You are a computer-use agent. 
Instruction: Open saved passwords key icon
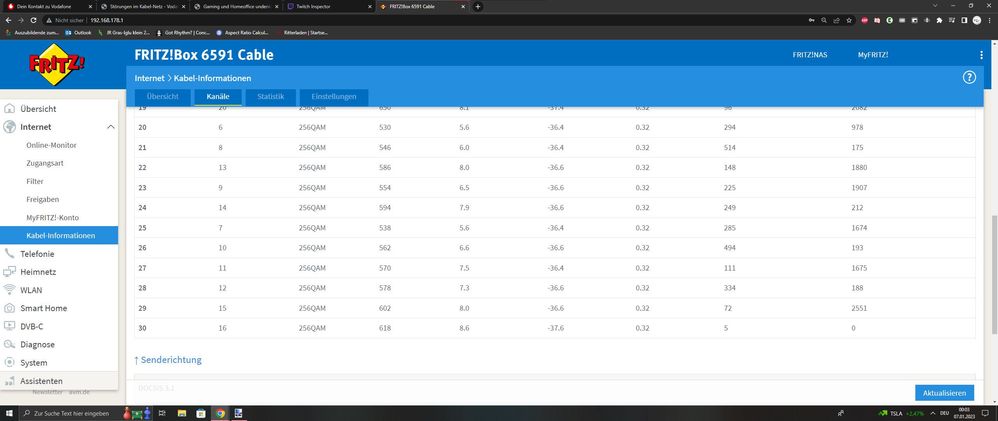[x=811, y=20]
